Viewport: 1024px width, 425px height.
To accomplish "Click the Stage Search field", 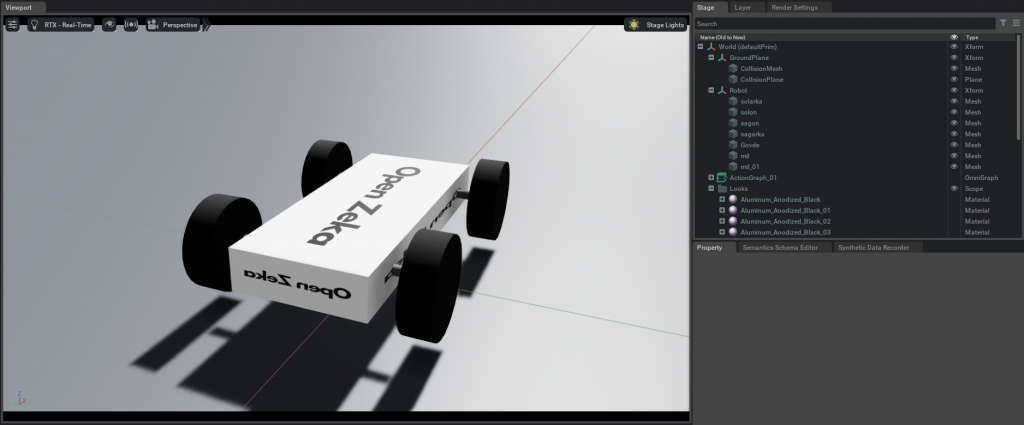I will (x=845, y=24).
